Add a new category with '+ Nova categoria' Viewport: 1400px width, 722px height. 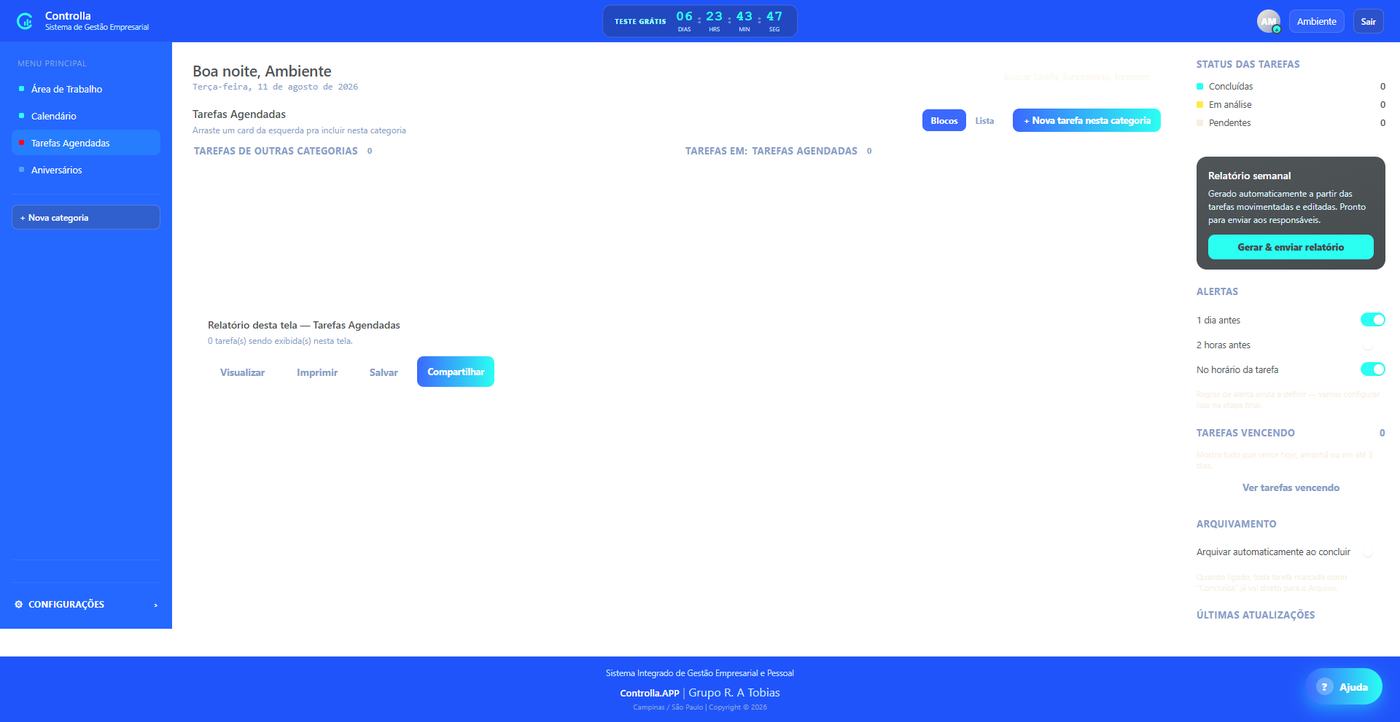[x=86, y=217]
